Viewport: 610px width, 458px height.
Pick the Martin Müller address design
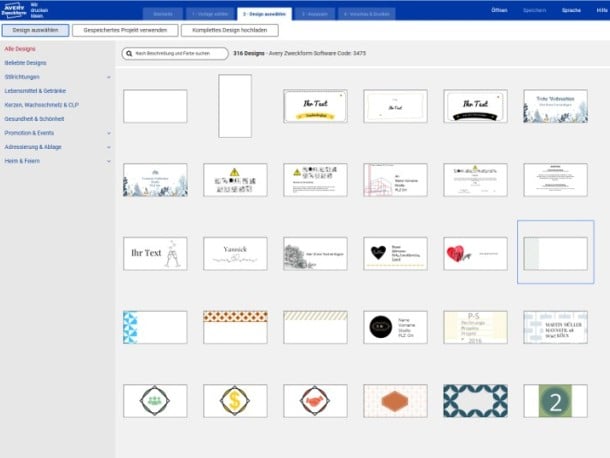click(x=556, y=327)
